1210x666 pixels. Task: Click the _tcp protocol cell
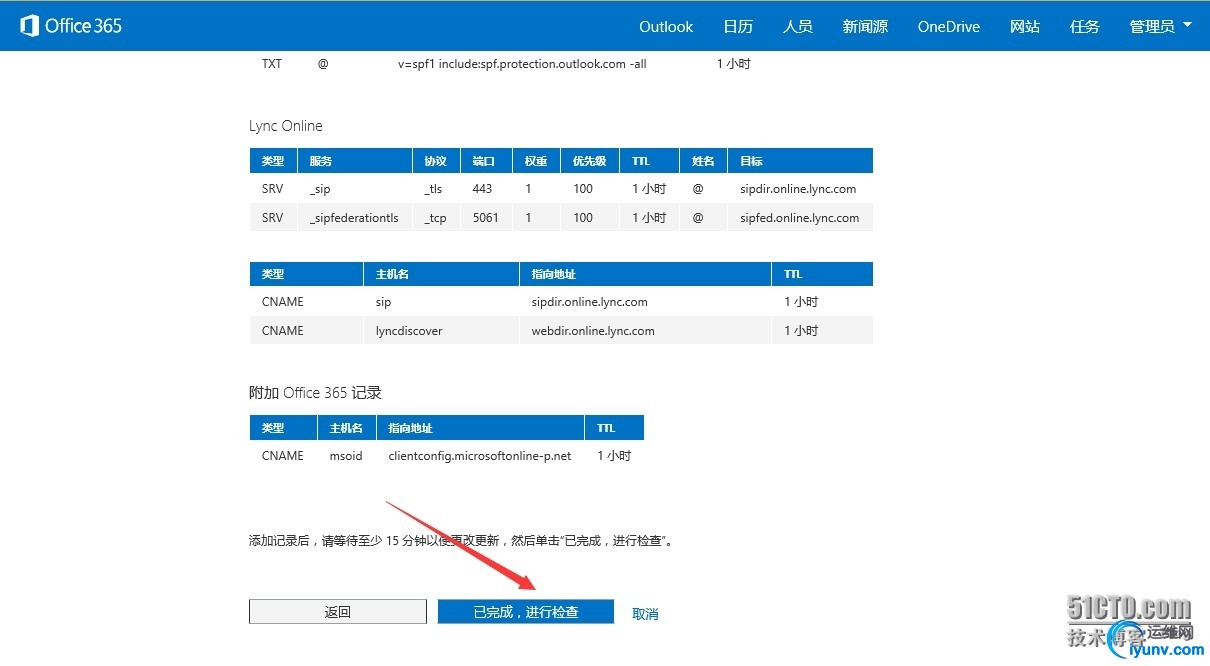(x=436, y=218)
